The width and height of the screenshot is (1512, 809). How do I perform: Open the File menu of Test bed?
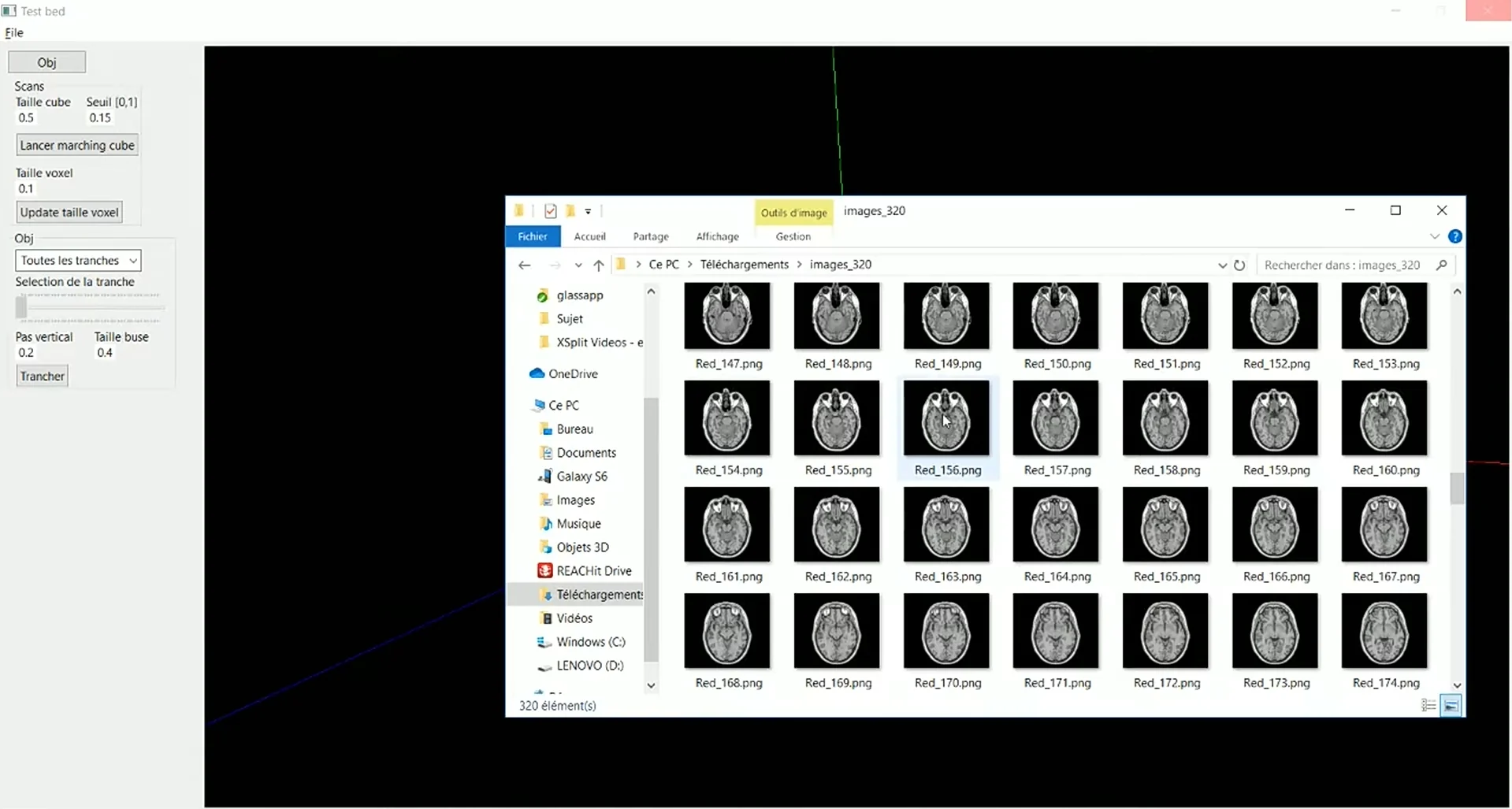pos(14,33)
